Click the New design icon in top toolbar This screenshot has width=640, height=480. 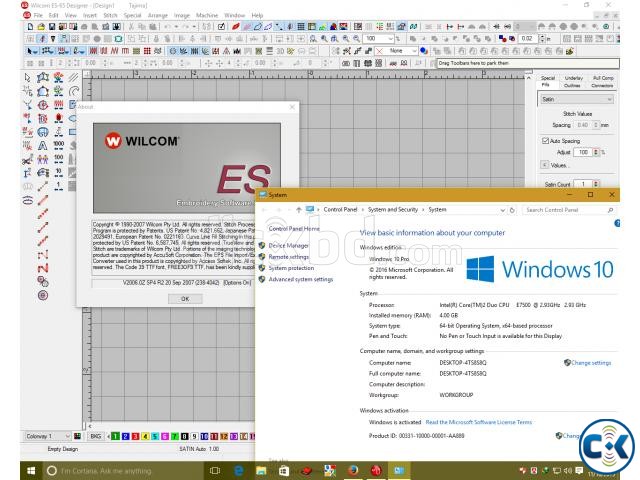30,27
